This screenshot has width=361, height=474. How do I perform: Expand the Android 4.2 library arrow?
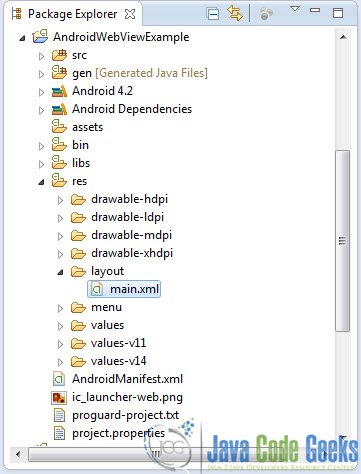click(x=41, y=92)
